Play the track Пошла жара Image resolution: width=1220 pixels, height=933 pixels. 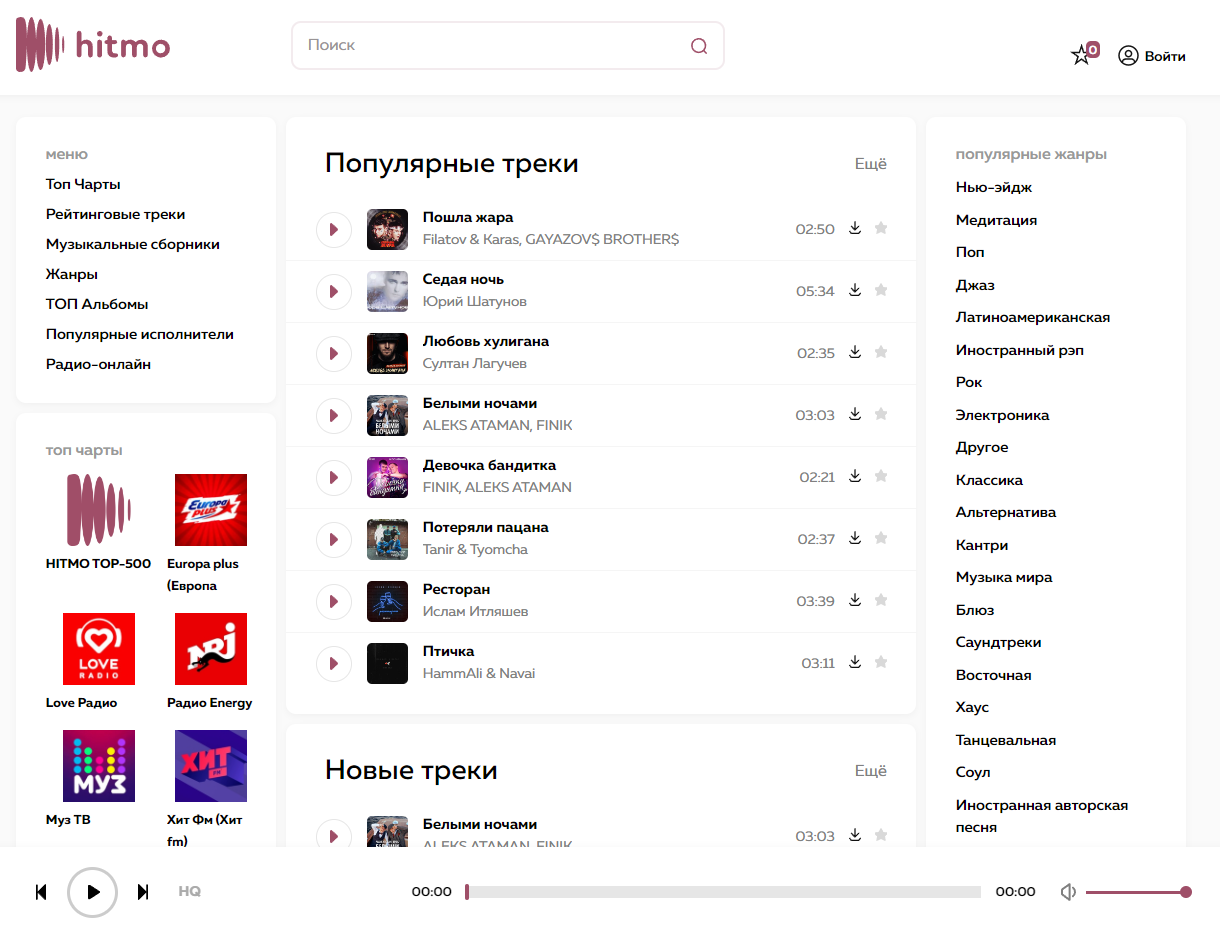pyautogui.click(x=334, y=230)
